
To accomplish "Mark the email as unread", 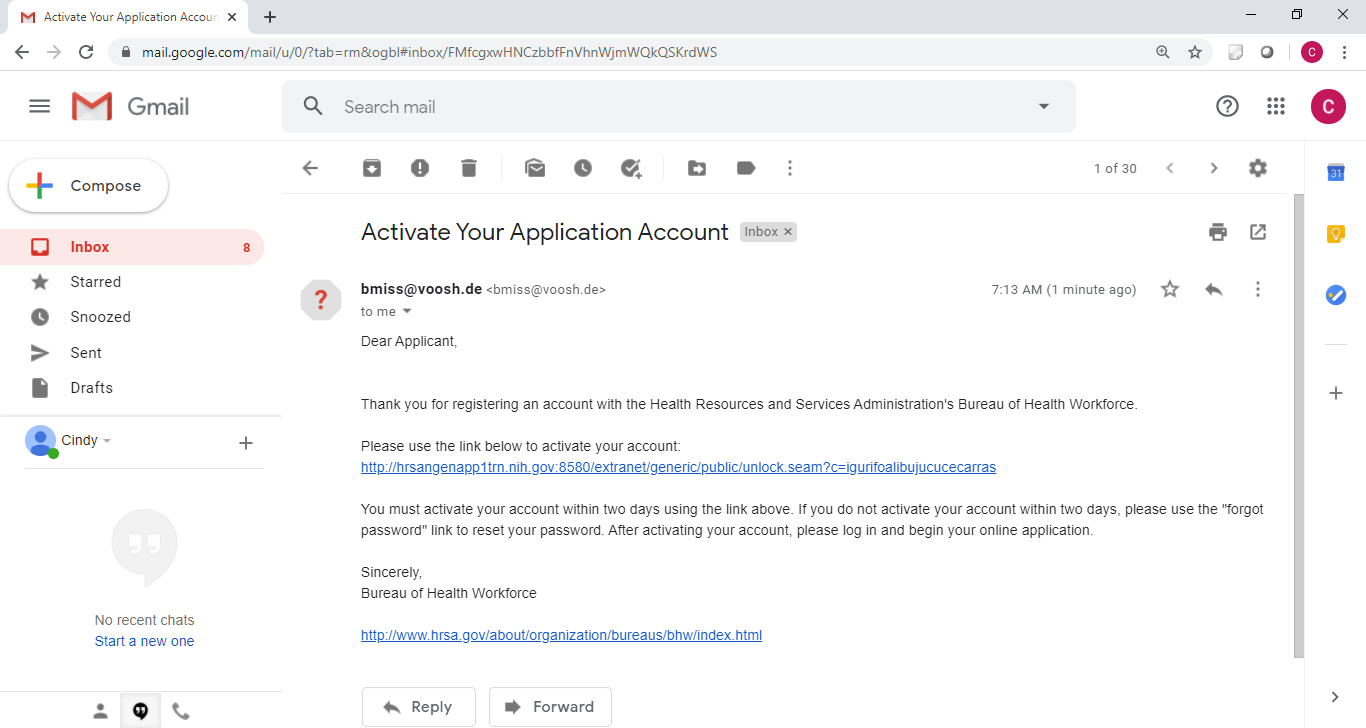I will (535, 168).
